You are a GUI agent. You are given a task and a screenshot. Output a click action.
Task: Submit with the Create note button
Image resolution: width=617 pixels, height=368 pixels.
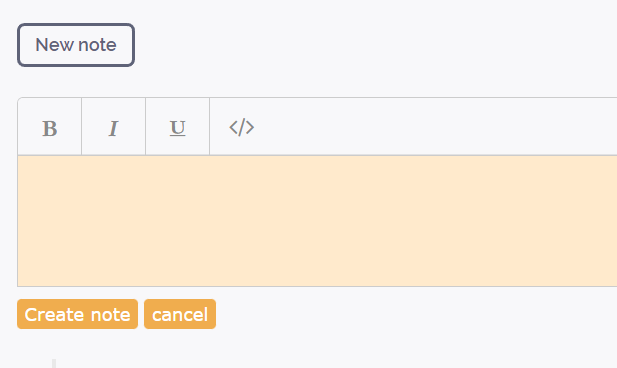78,314
